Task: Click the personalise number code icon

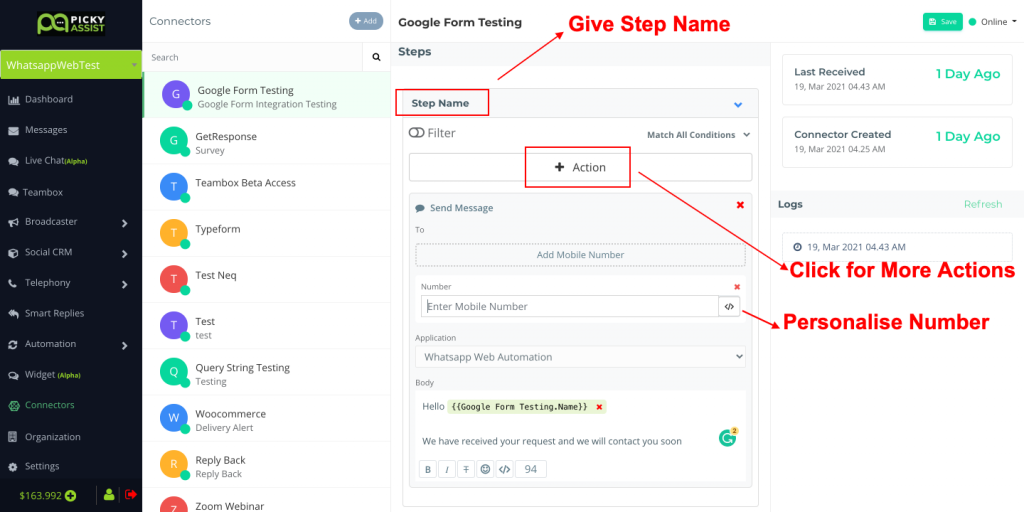Action: [x=729, y=306]
